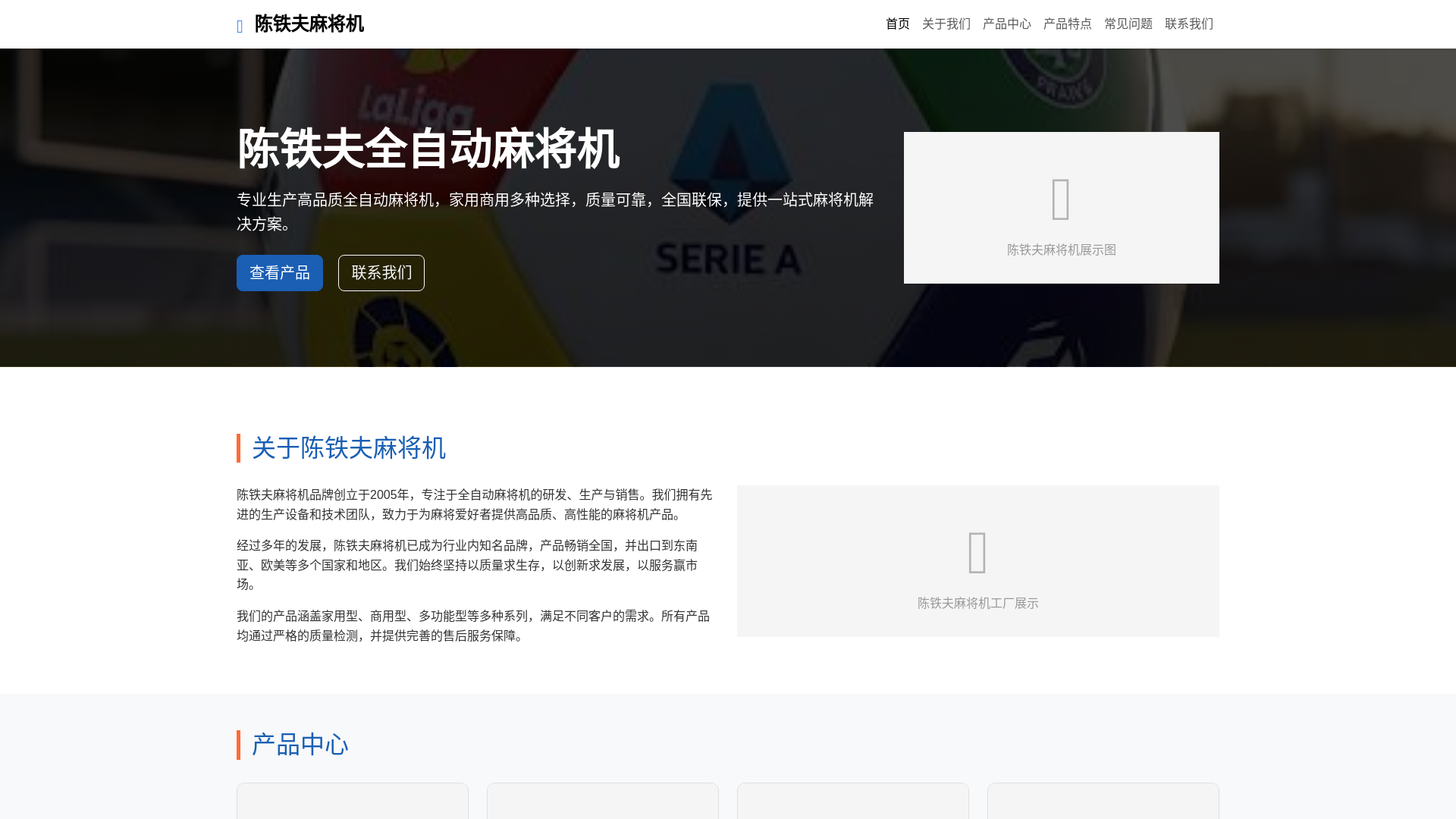1456x819 pixels.
Task: Click the paragraph starting 我们的产品涵盖家用型
Action: 475,626
